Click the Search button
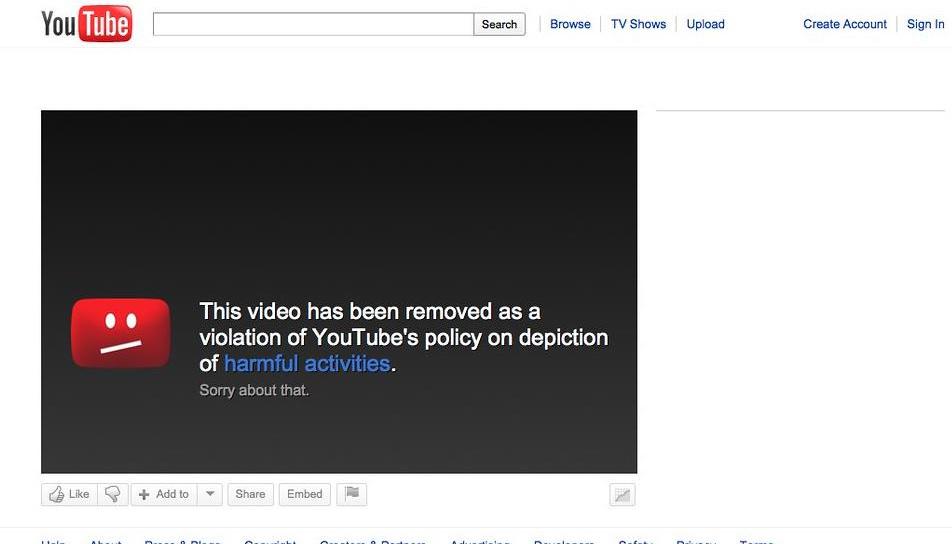The image size is (952, 544). click(499, 24)
